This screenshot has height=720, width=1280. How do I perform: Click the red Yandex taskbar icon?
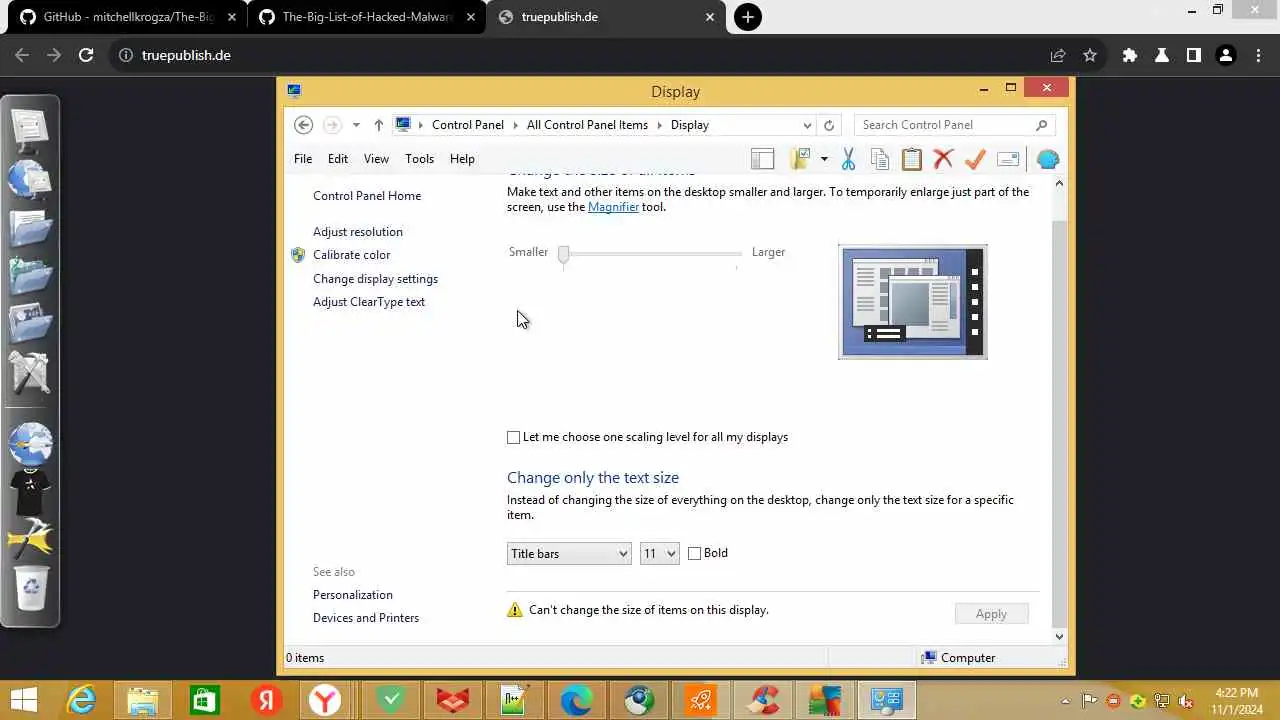point(266,700)
